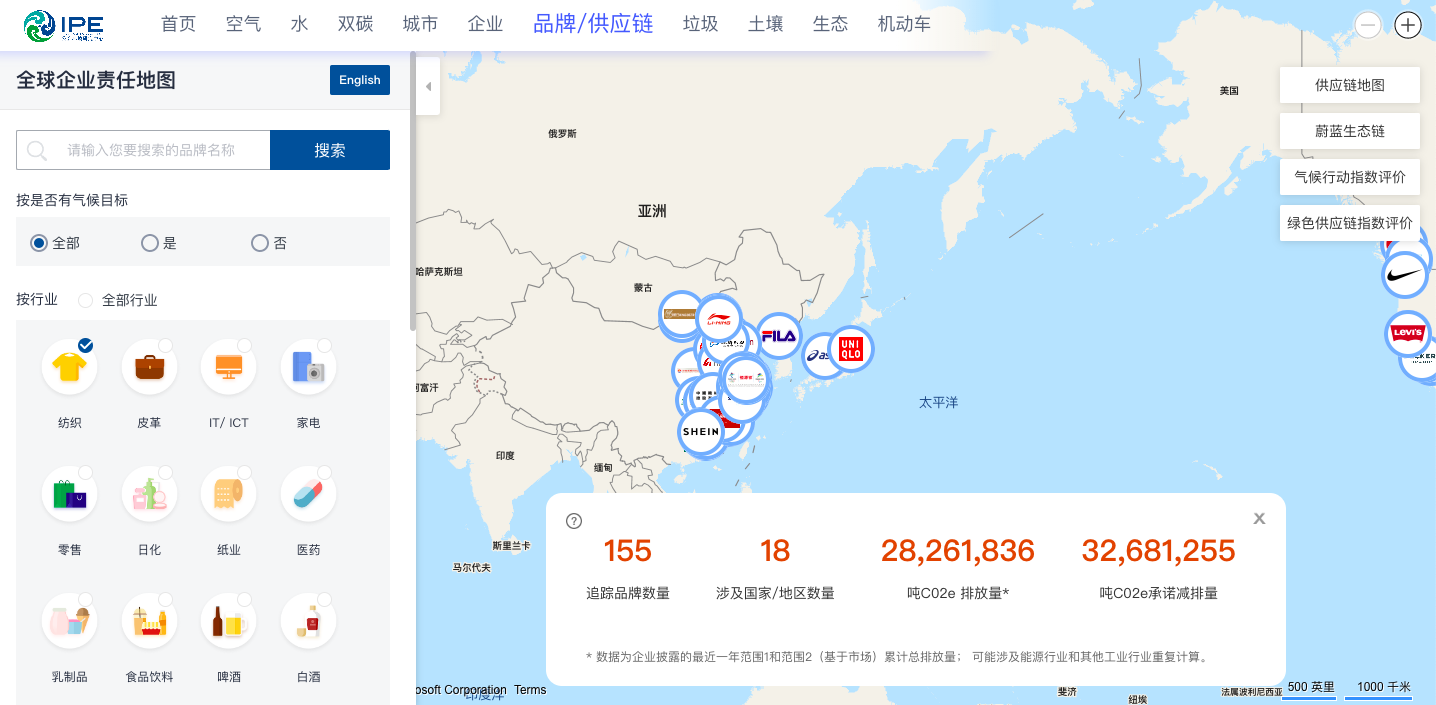Open the 品牌/供应链 brand supply chain menu
Viewport: 1436px width, 705px height.
coord(593,24)
